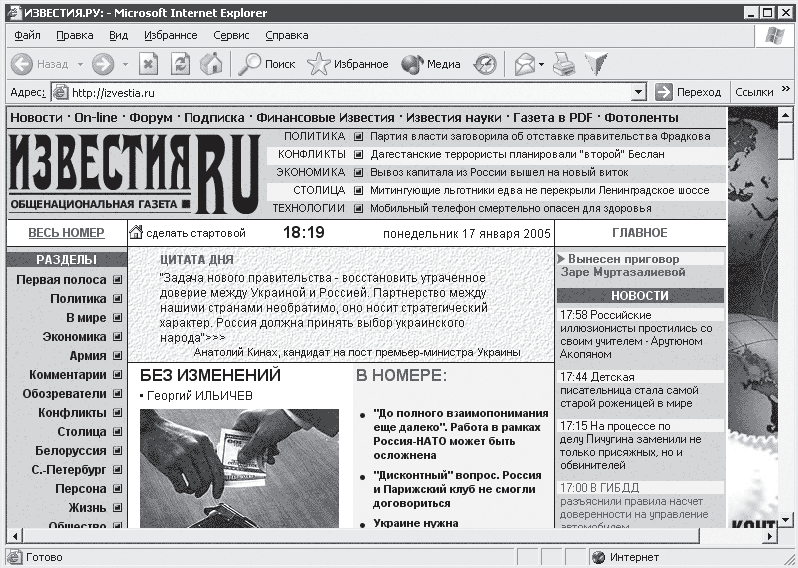Open the address bar dropdown arrow
This screenshot has width=798, height=568.
tap(638, 92)
